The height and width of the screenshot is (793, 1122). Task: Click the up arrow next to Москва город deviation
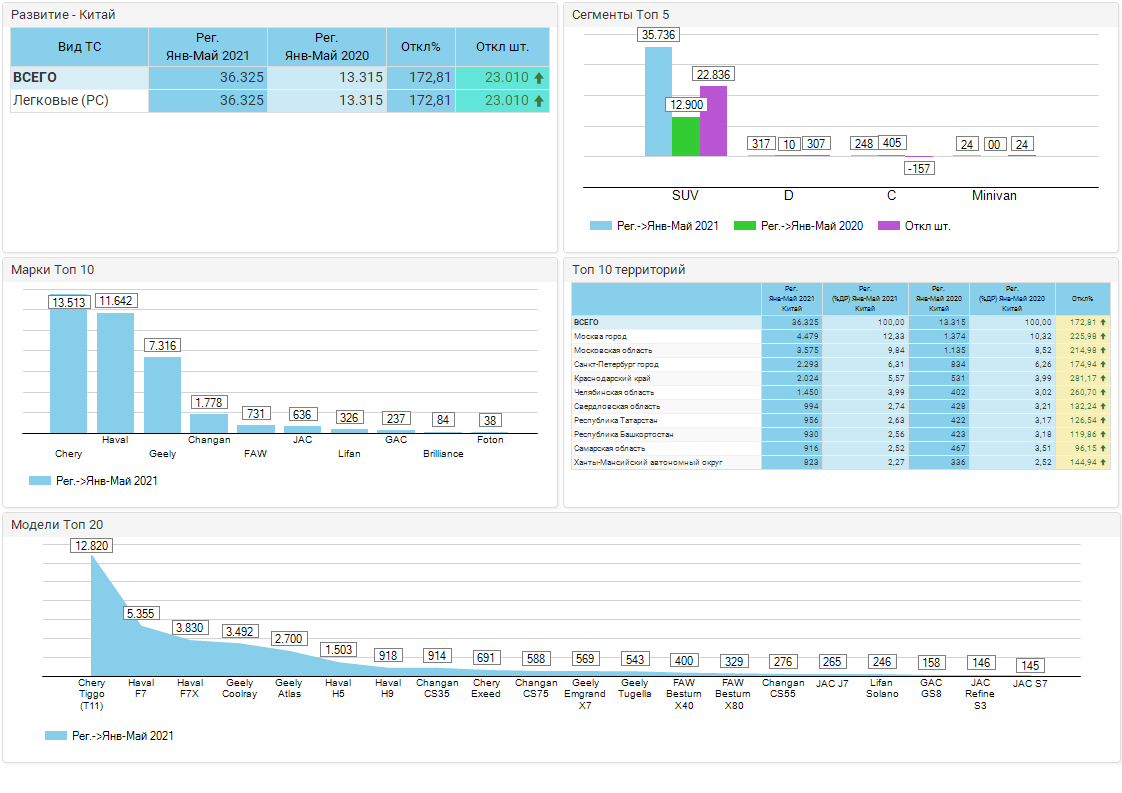[1103, 337]
